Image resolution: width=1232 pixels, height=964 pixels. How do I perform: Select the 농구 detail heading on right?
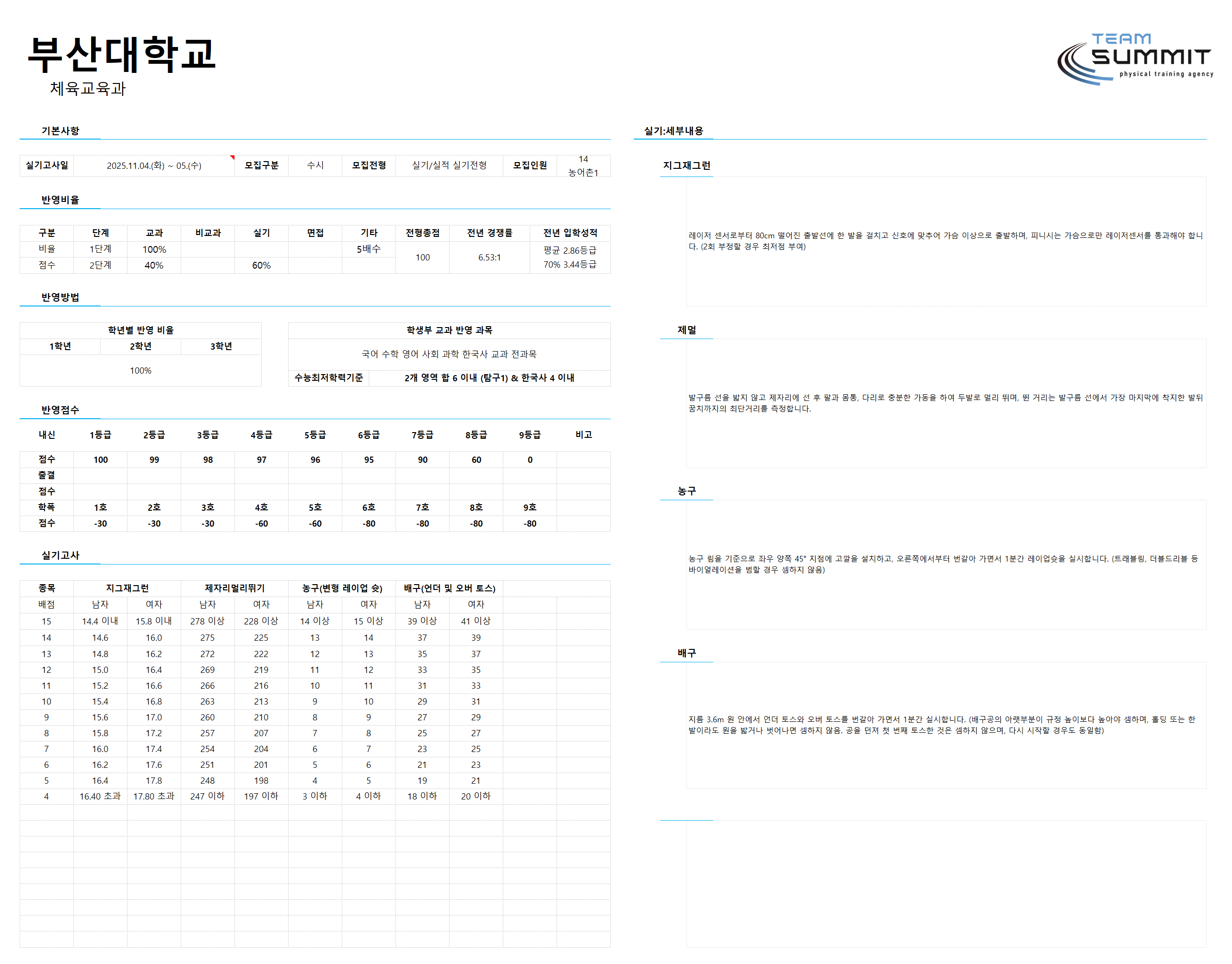(686, 491)
